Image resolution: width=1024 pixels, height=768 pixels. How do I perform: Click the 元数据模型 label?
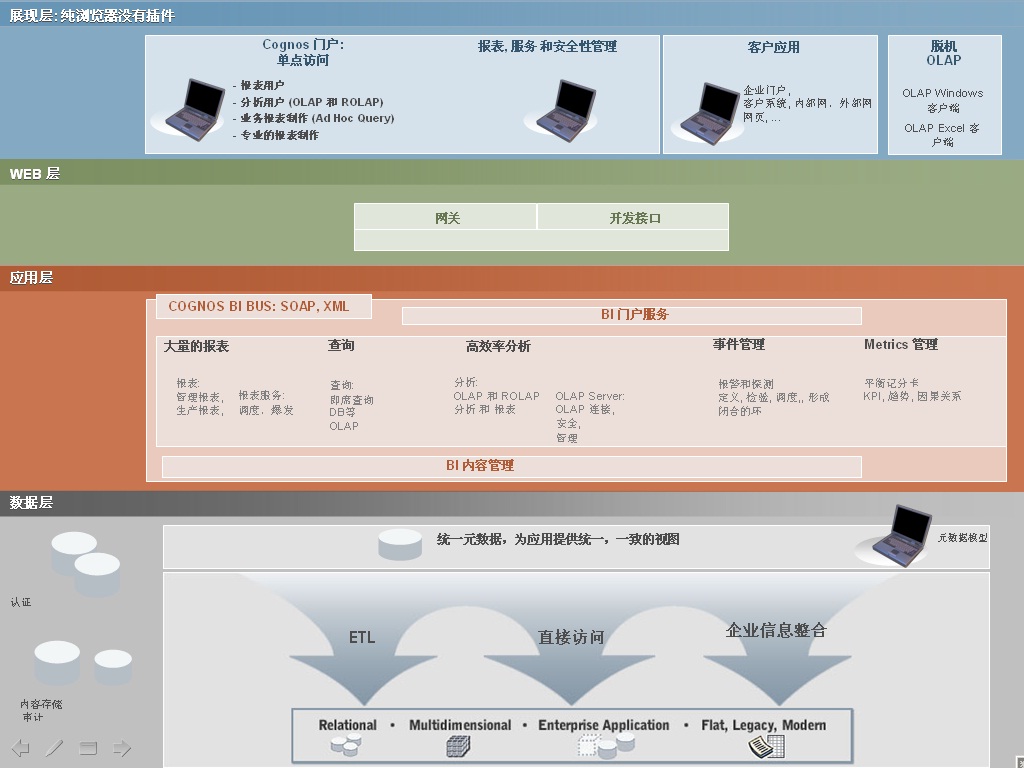point(963,537)
